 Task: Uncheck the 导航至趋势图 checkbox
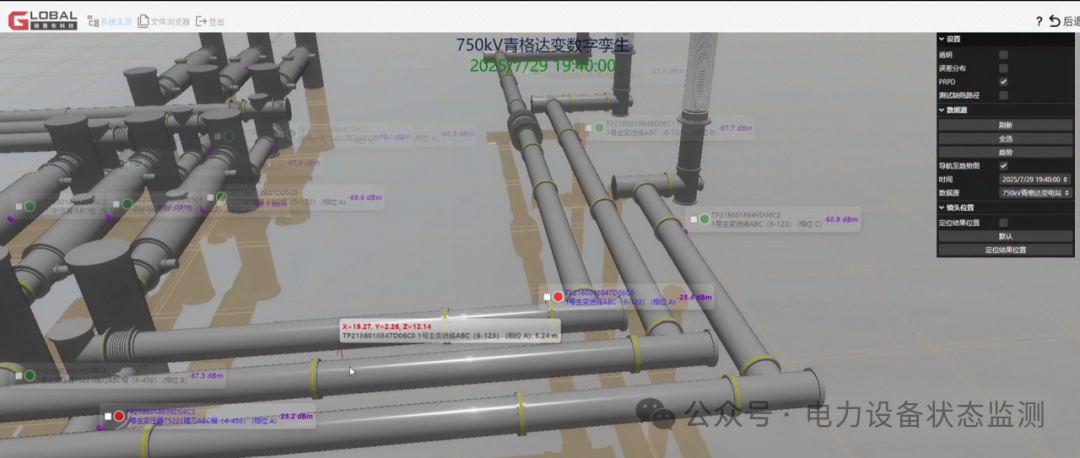click(1004, 165)
